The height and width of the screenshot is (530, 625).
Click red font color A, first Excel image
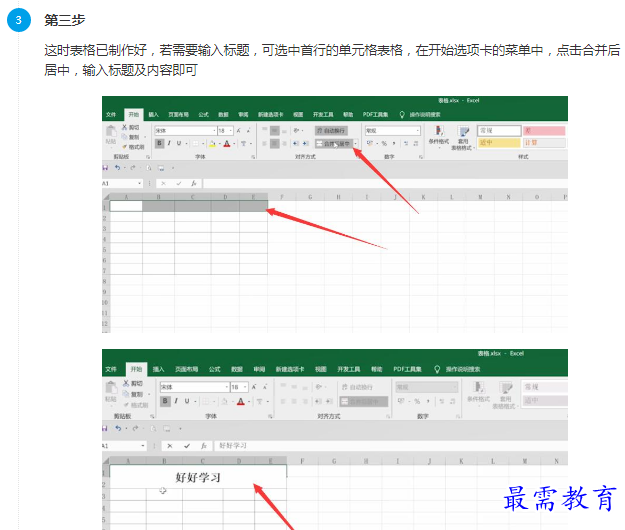227,144
